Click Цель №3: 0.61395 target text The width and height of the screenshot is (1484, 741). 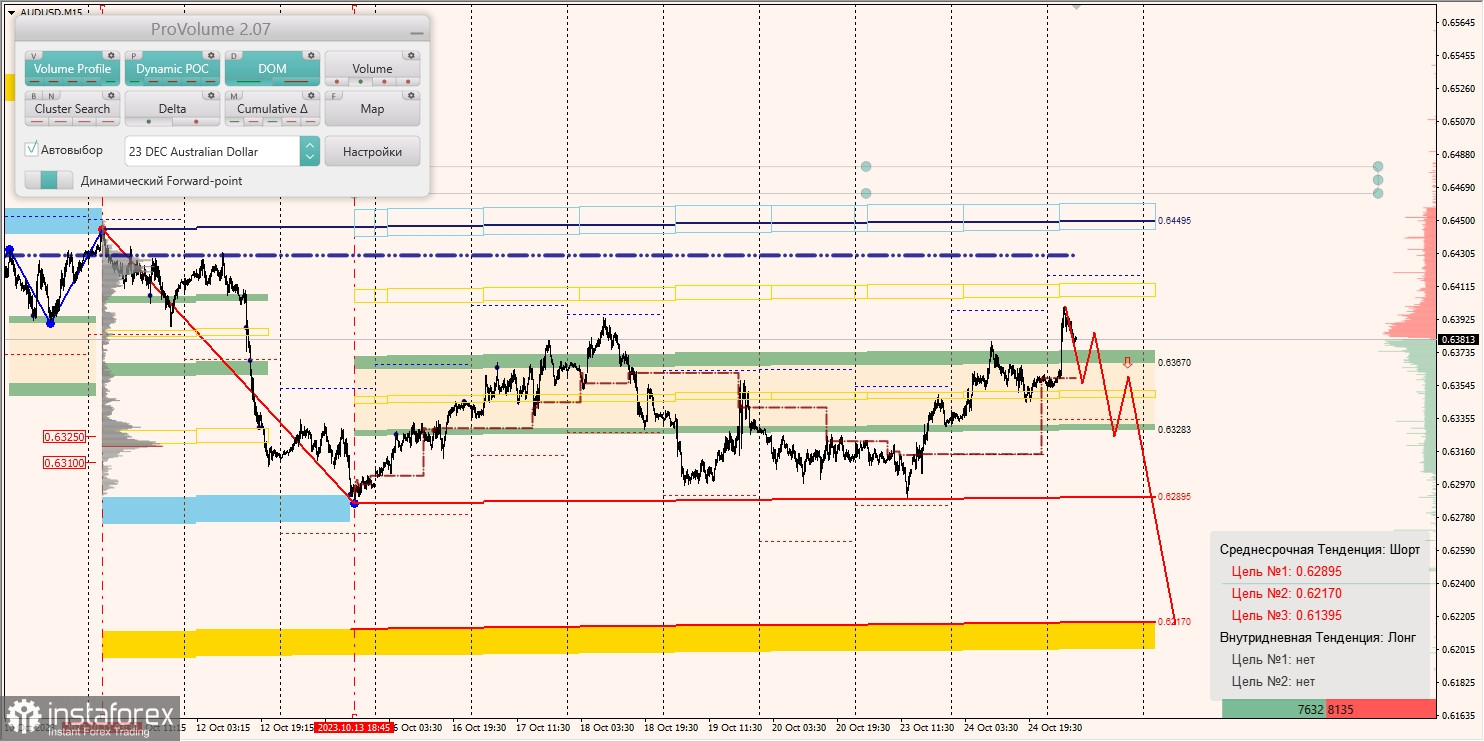coord(1286,616)
